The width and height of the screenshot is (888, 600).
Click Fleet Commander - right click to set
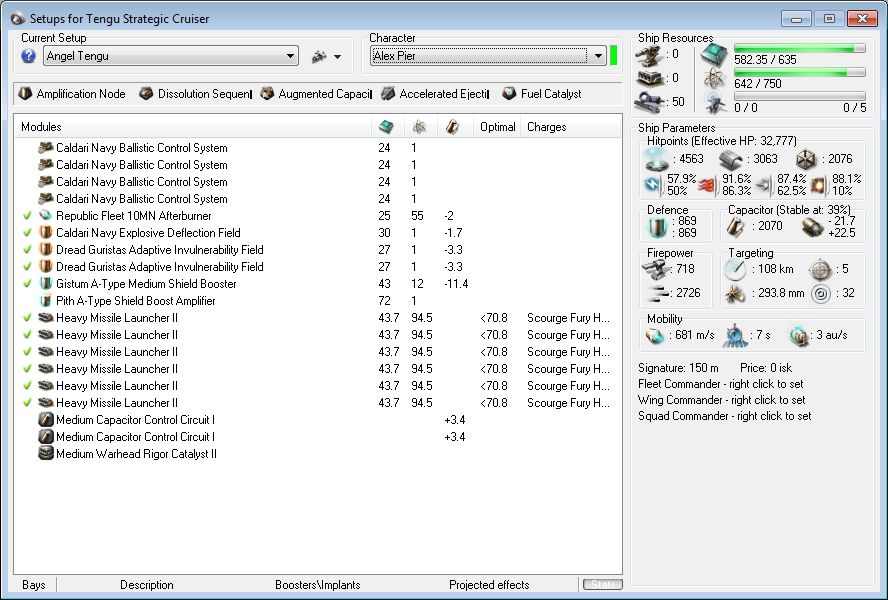pos(720,384)
